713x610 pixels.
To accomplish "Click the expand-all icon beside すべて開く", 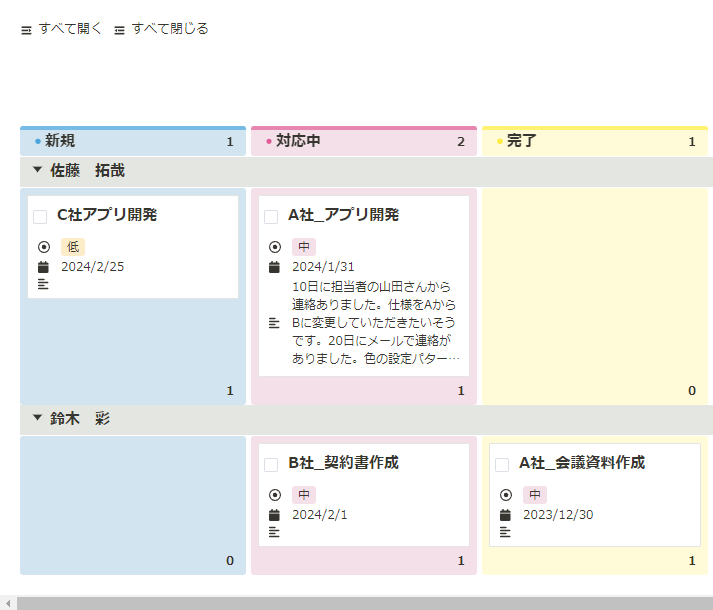I will (26, 30).
